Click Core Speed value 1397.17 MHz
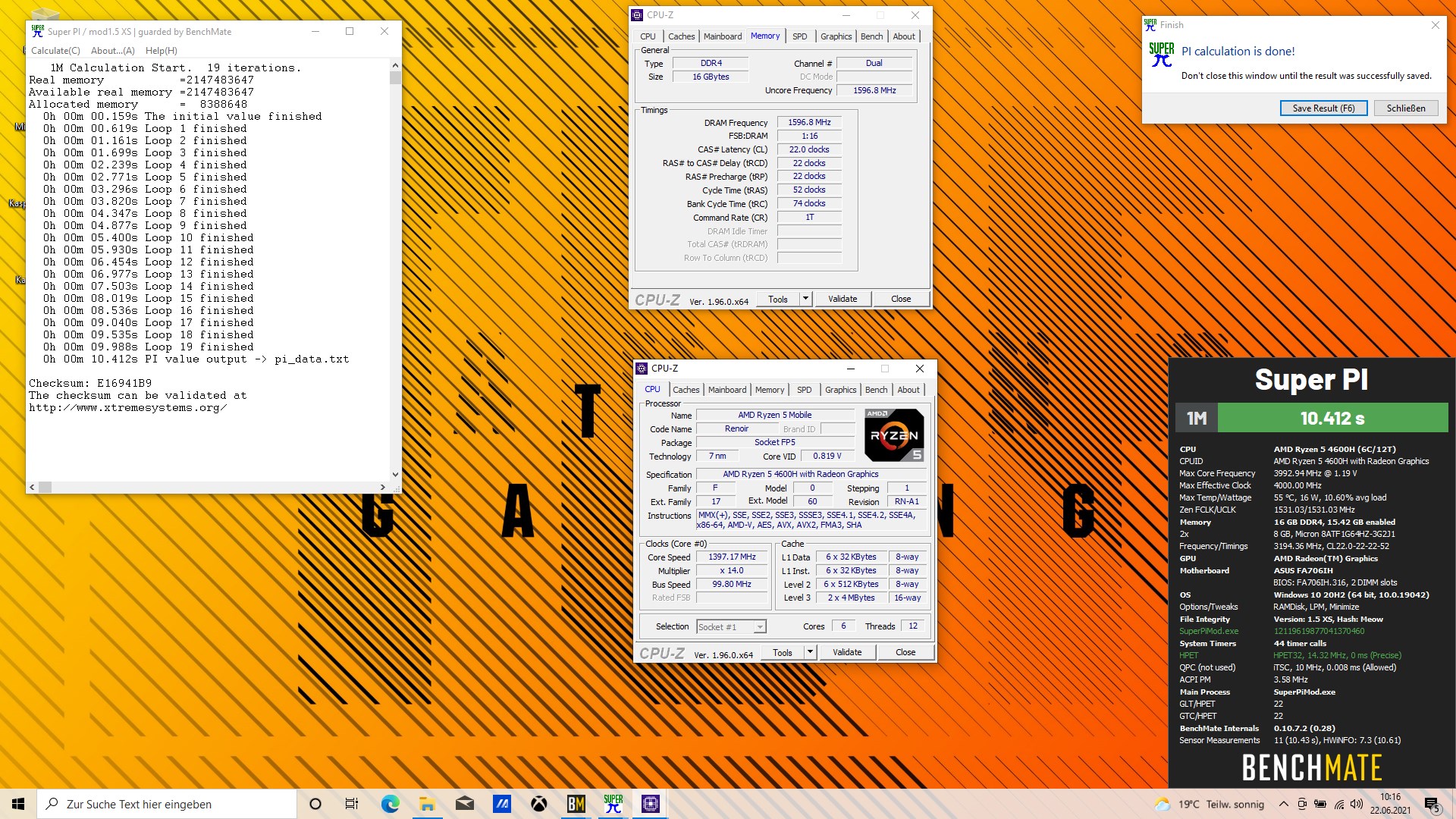 click(733, 557)
